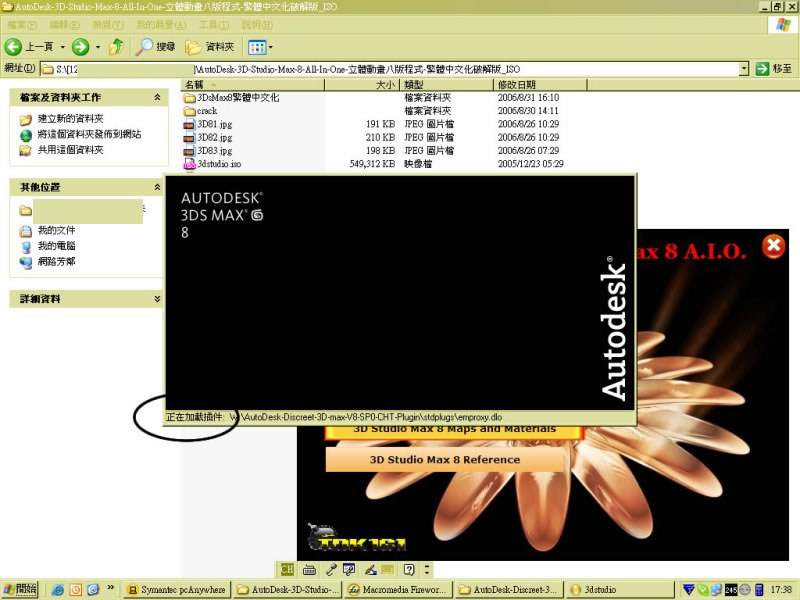Image resolution: width=800 pixels, height=600 pixels.
Task: Open 網路芳鄰 from other places
Action: tap(56, 262)
